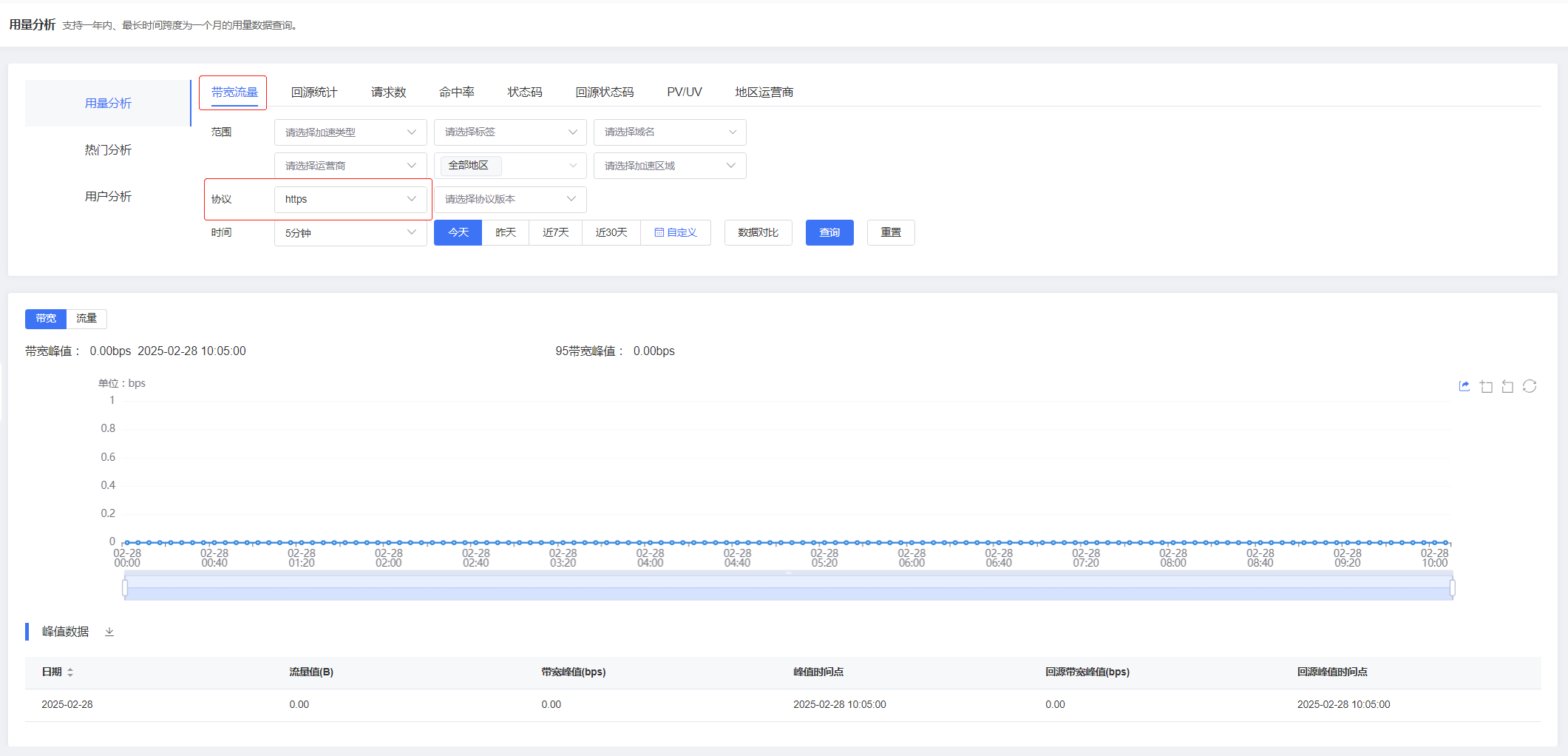This screenshot has width=1568, height=756.
Task: Click the blue 查询 button
Action: point(829,232)
